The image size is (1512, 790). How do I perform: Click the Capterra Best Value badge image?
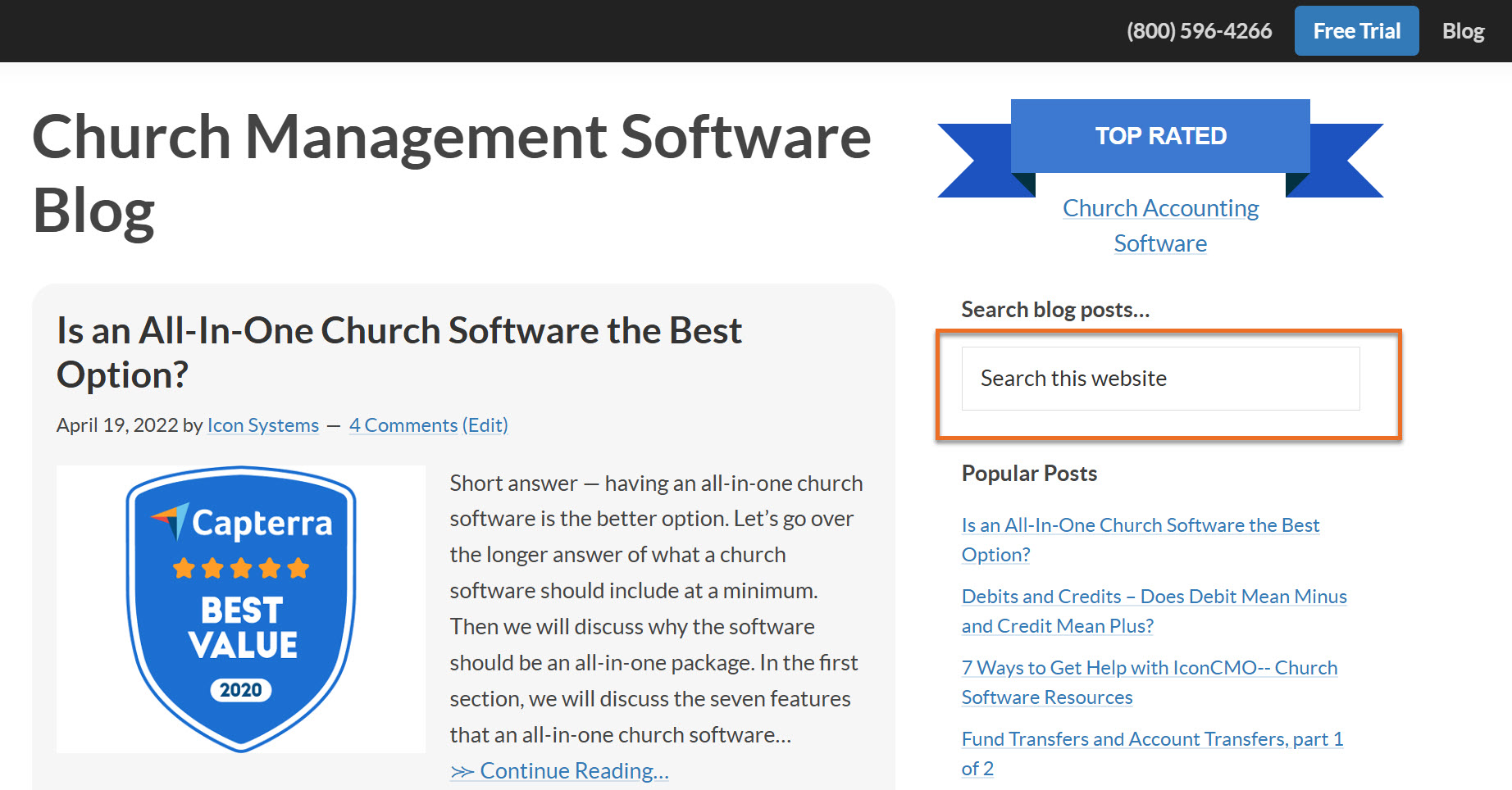241,609
